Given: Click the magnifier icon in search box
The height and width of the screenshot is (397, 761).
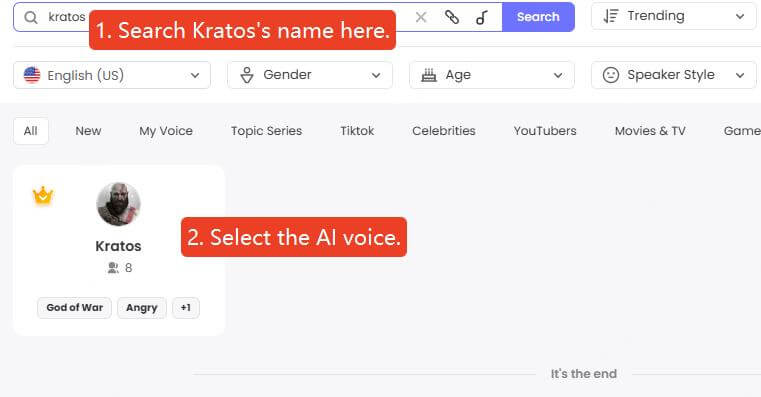Looking at the screenshot, I should tap(31, 17).
